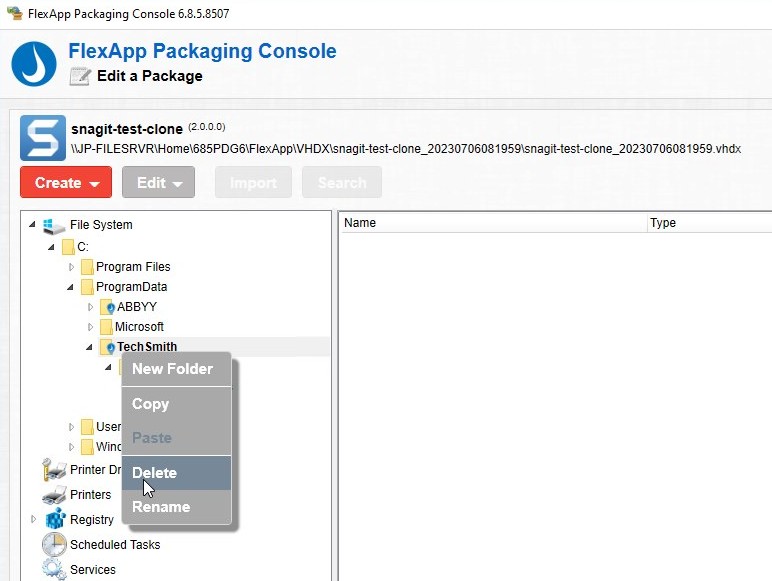Select the Printers tree item
772x581 pixels.
pos(91,495)
